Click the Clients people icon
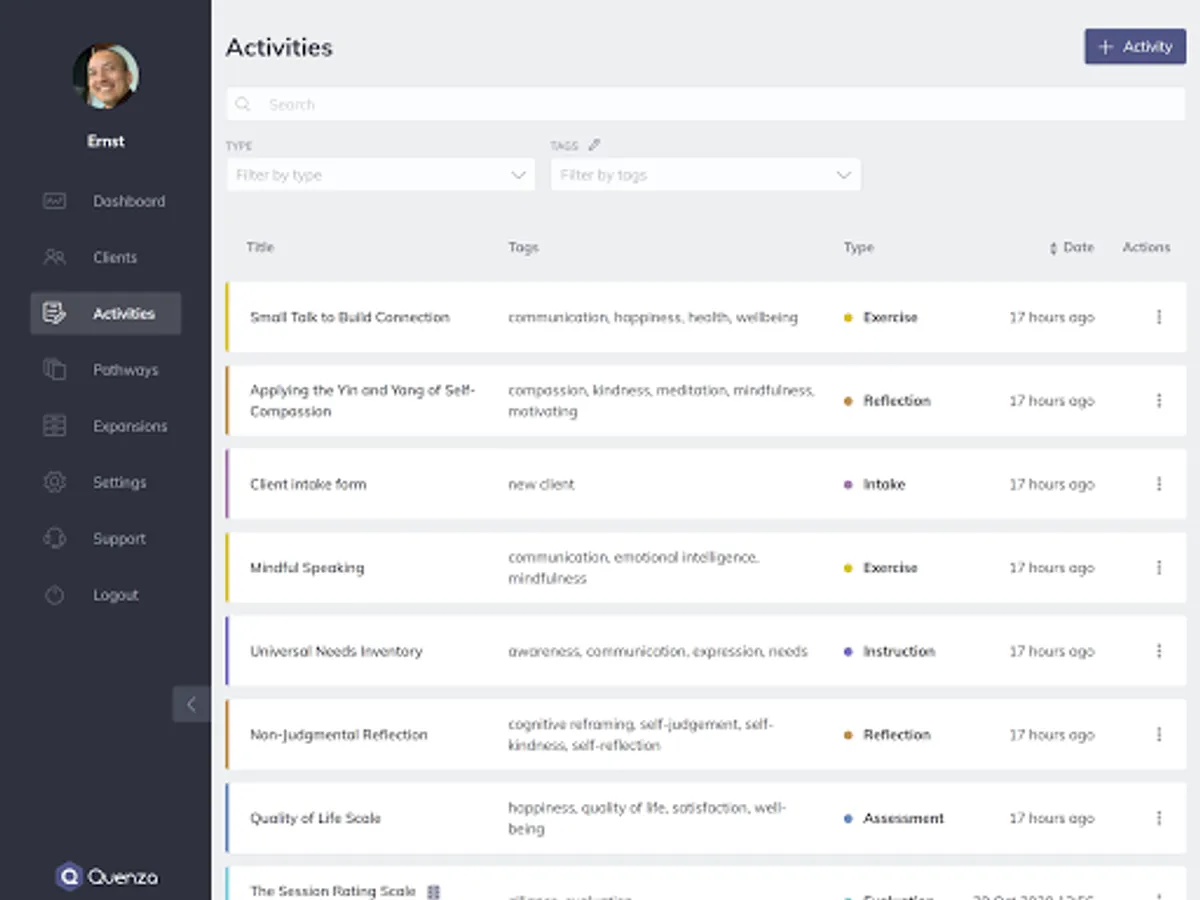The image size is (1200, 900). (54, 257)
